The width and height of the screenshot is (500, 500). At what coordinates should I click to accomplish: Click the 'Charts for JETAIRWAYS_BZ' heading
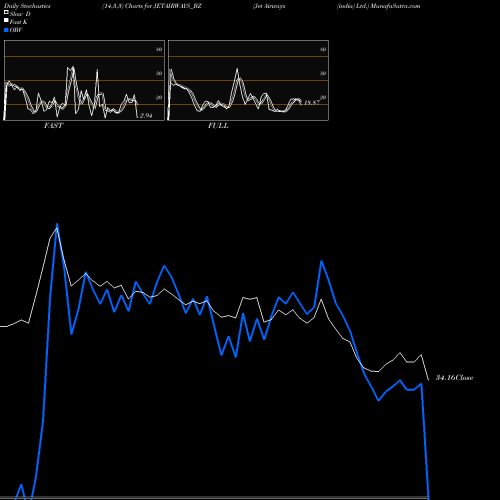pyautogui.click(x=163, y=6)
